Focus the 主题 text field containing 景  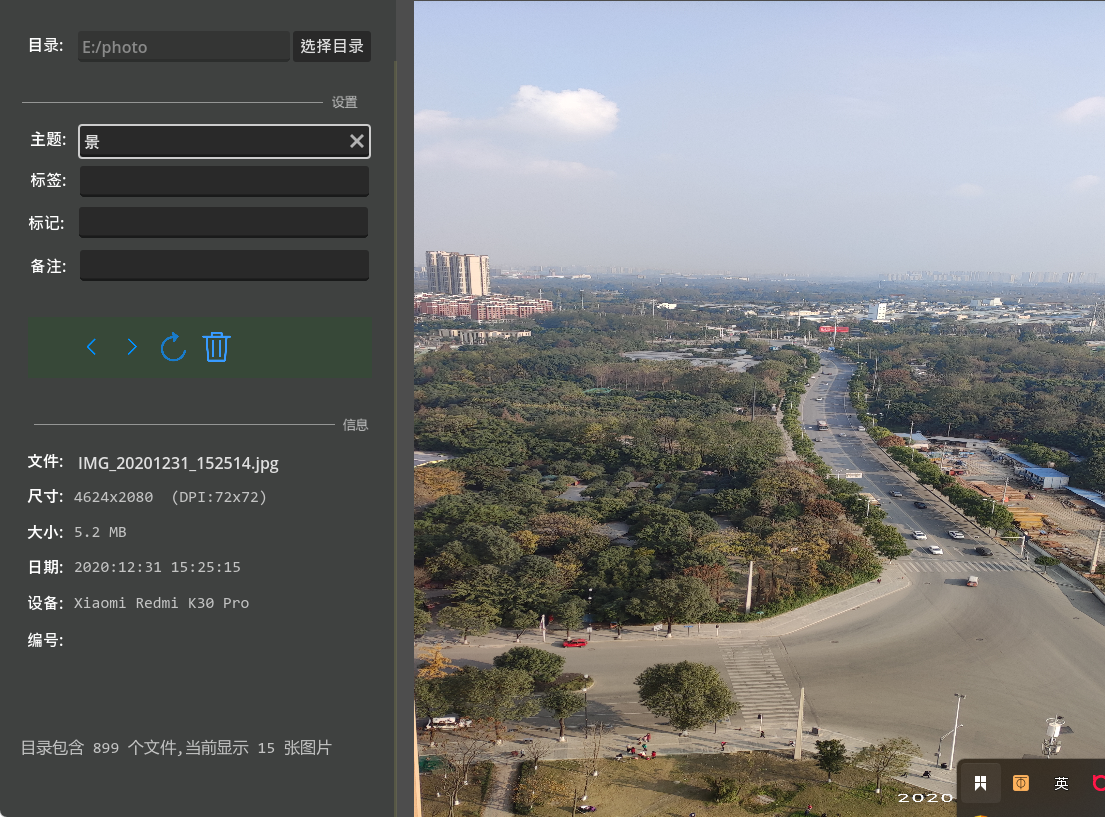pyautogui.click(x=210, y=142)
